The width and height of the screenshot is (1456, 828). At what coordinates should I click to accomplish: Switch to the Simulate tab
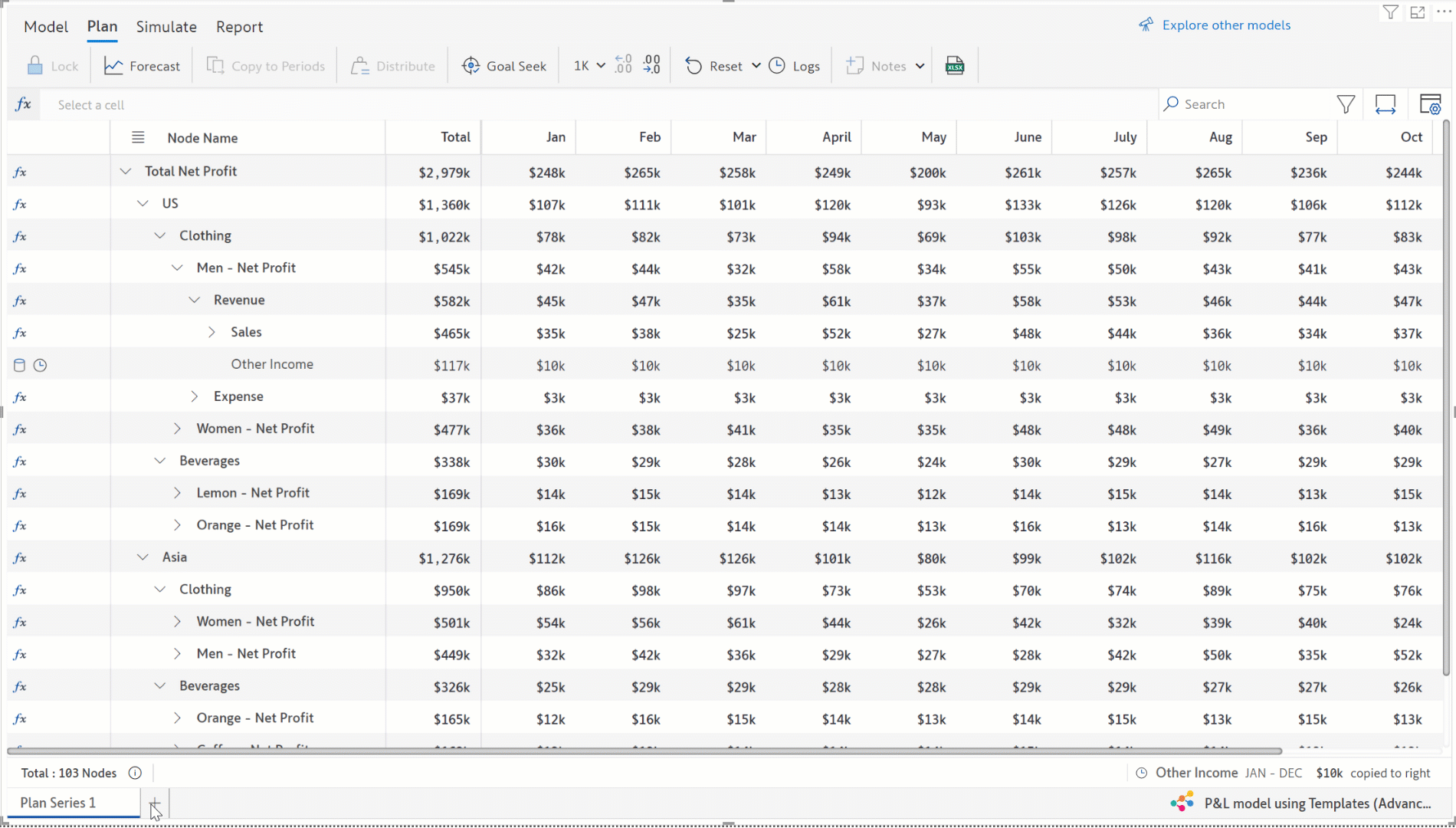click(x=166, y=27)
